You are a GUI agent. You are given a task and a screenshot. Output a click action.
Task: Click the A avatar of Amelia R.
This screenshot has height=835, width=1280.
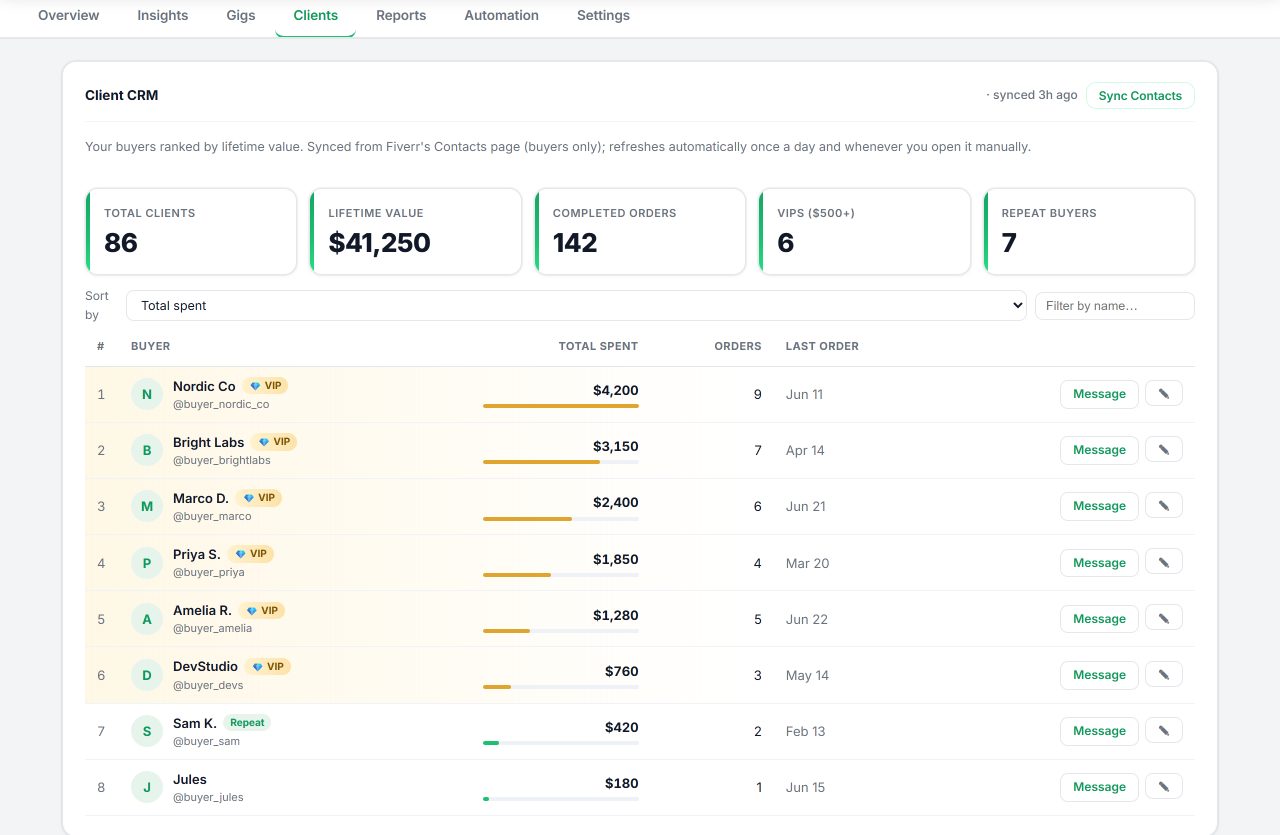pos(147,619)
